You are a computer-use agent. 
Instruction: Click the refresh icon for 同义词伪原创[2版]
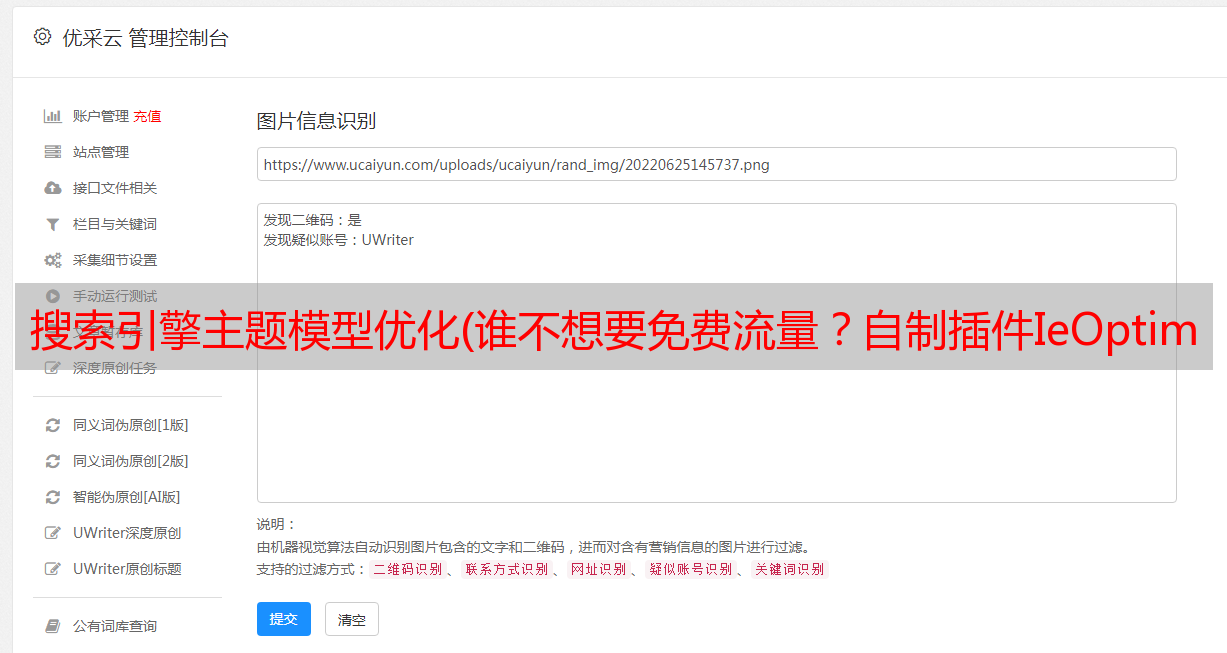click(53, 461)
